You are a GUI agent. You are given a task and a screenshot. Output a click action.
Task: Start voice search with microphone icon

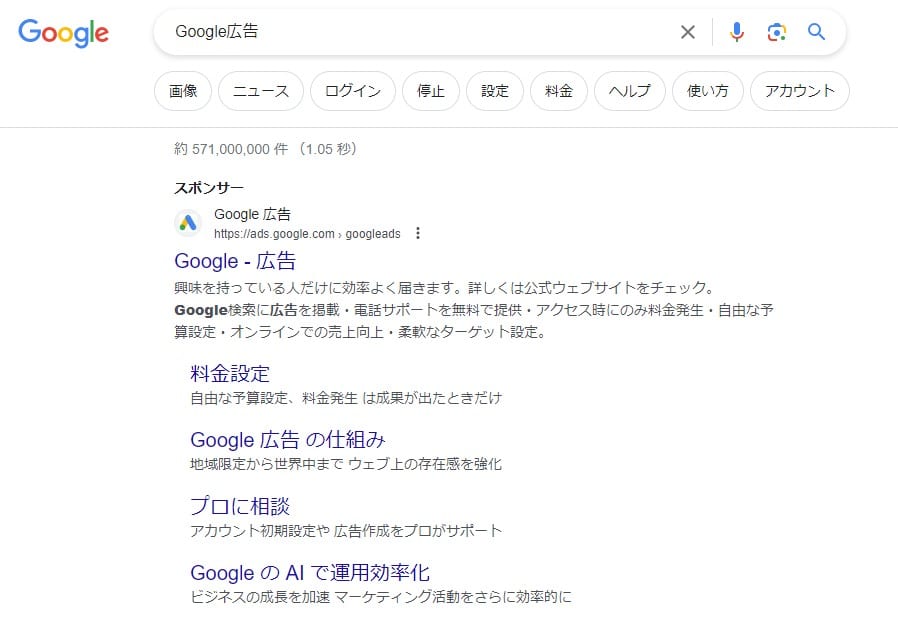tap(736, 32)
